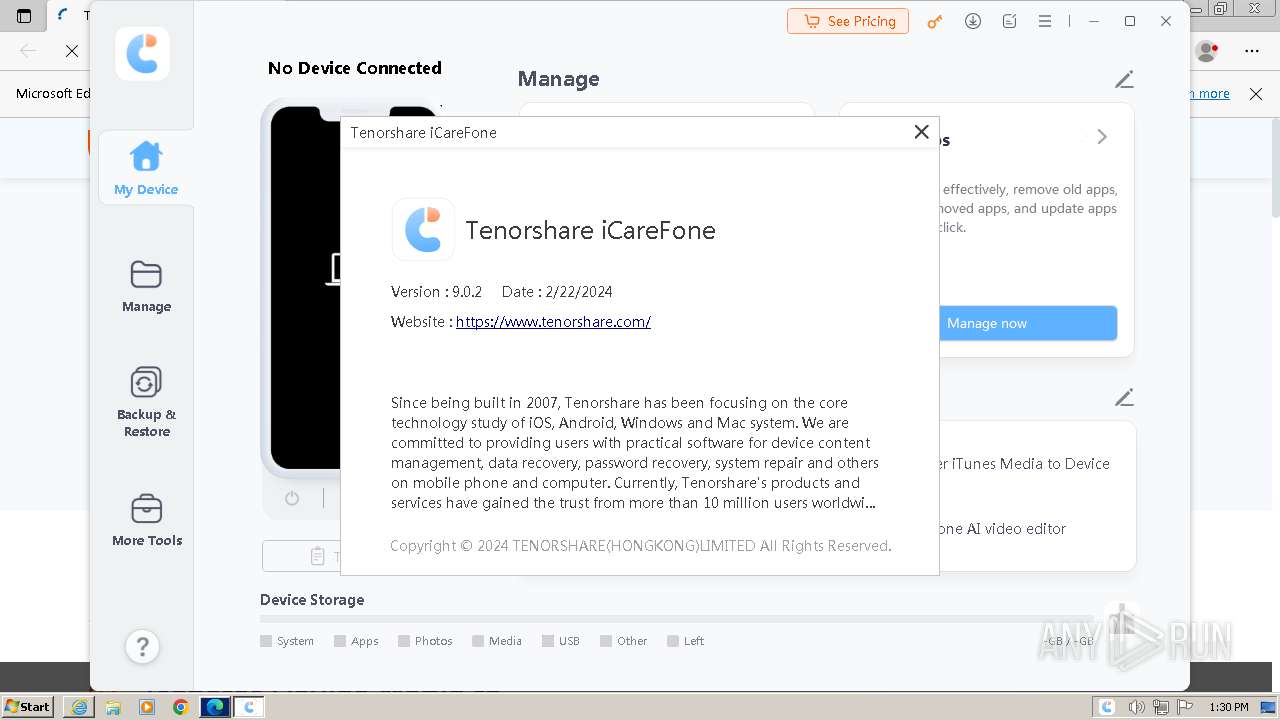Viewport: 1280px width, 720px height.
Task: Click the iCareFone system tray icon
Action: click(x=1107, y=707)
